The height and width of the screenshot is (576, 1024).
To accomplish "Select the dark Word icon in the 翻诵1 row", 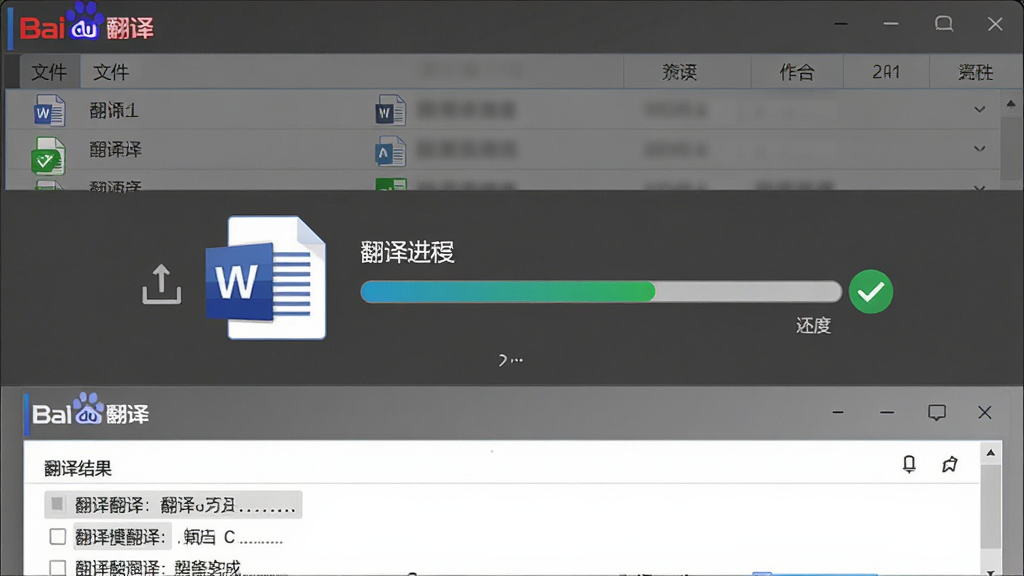I will 391,110.
